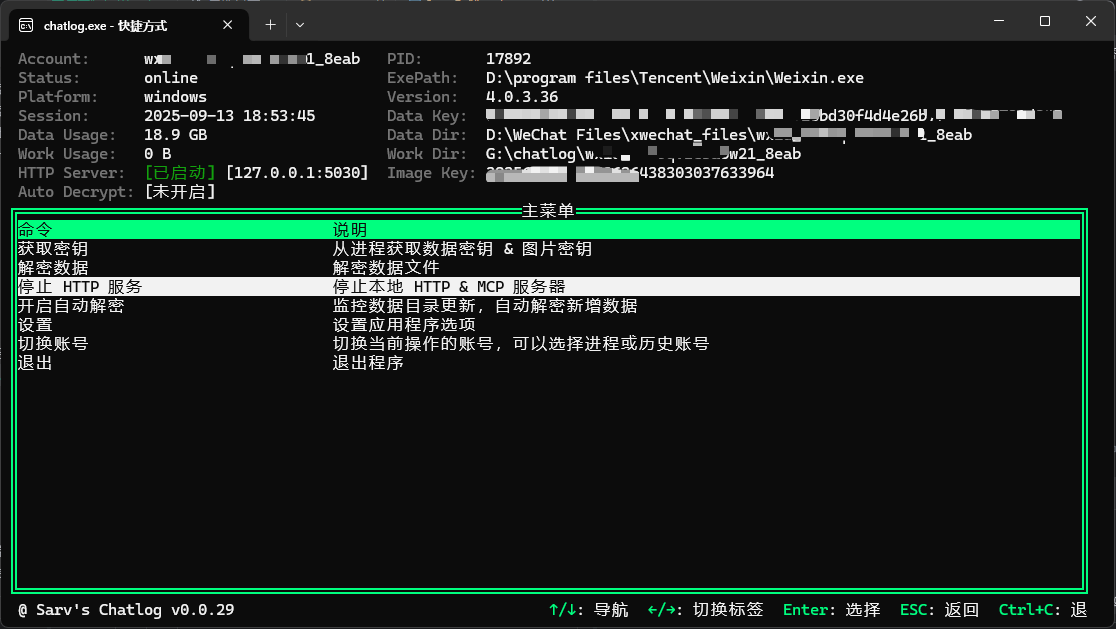Click the [已启动] HTTP Server status
This screenshot has height=629, width=1116.
click(x=180, y=173)
